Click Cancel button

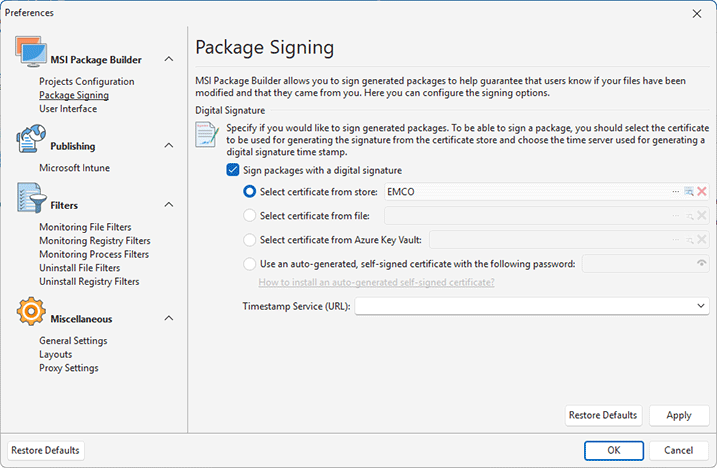tap(679, 451)
